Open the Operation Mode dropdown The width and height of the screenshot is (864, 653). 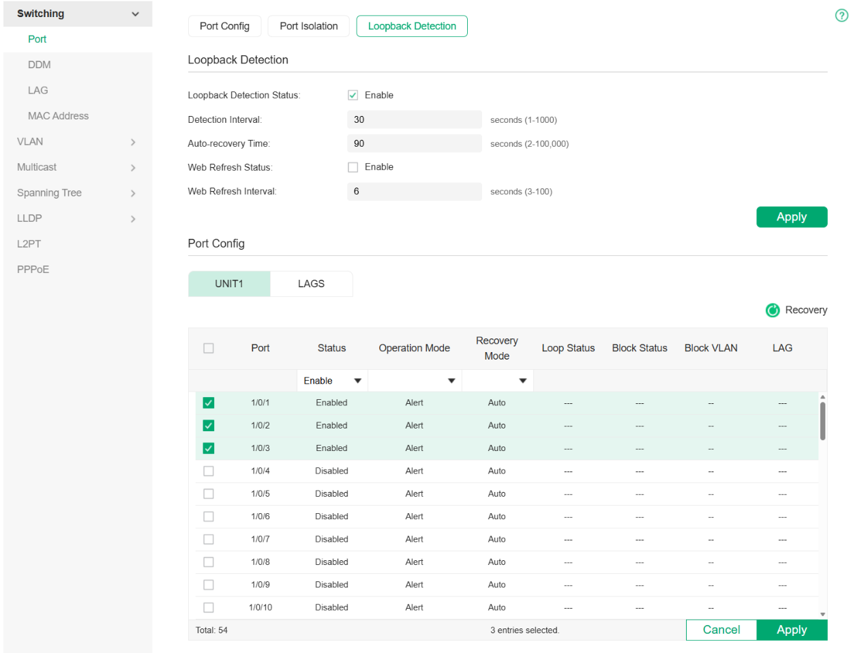point(414,381)
